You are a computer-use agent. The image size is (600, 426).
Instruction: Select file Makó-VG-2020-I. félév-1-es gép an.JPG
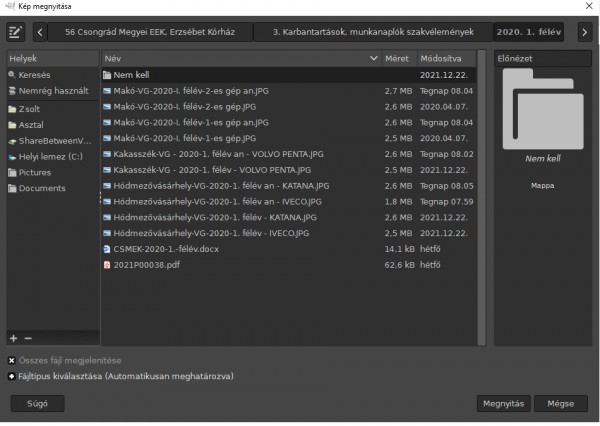289,122
